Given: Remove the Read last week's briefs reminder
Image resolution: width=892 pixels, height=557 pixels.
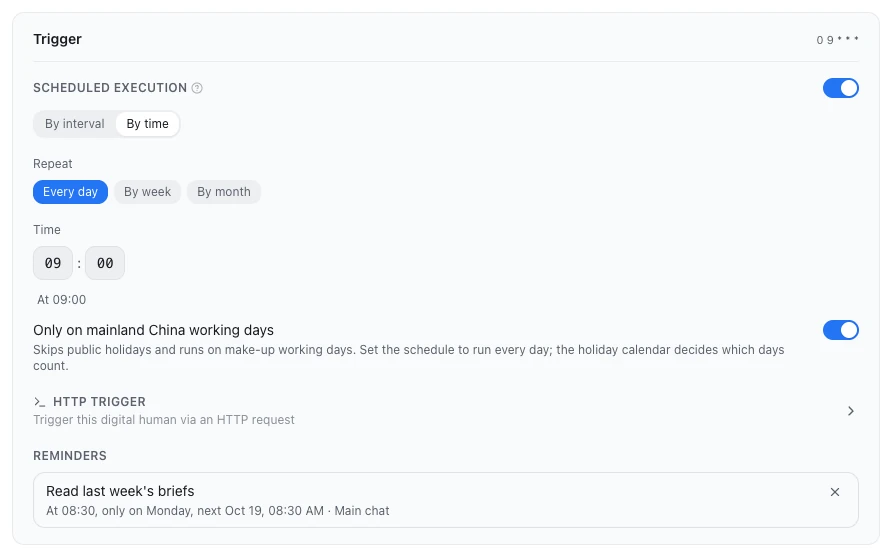Looking at the screenshot, I should [835, 492].
